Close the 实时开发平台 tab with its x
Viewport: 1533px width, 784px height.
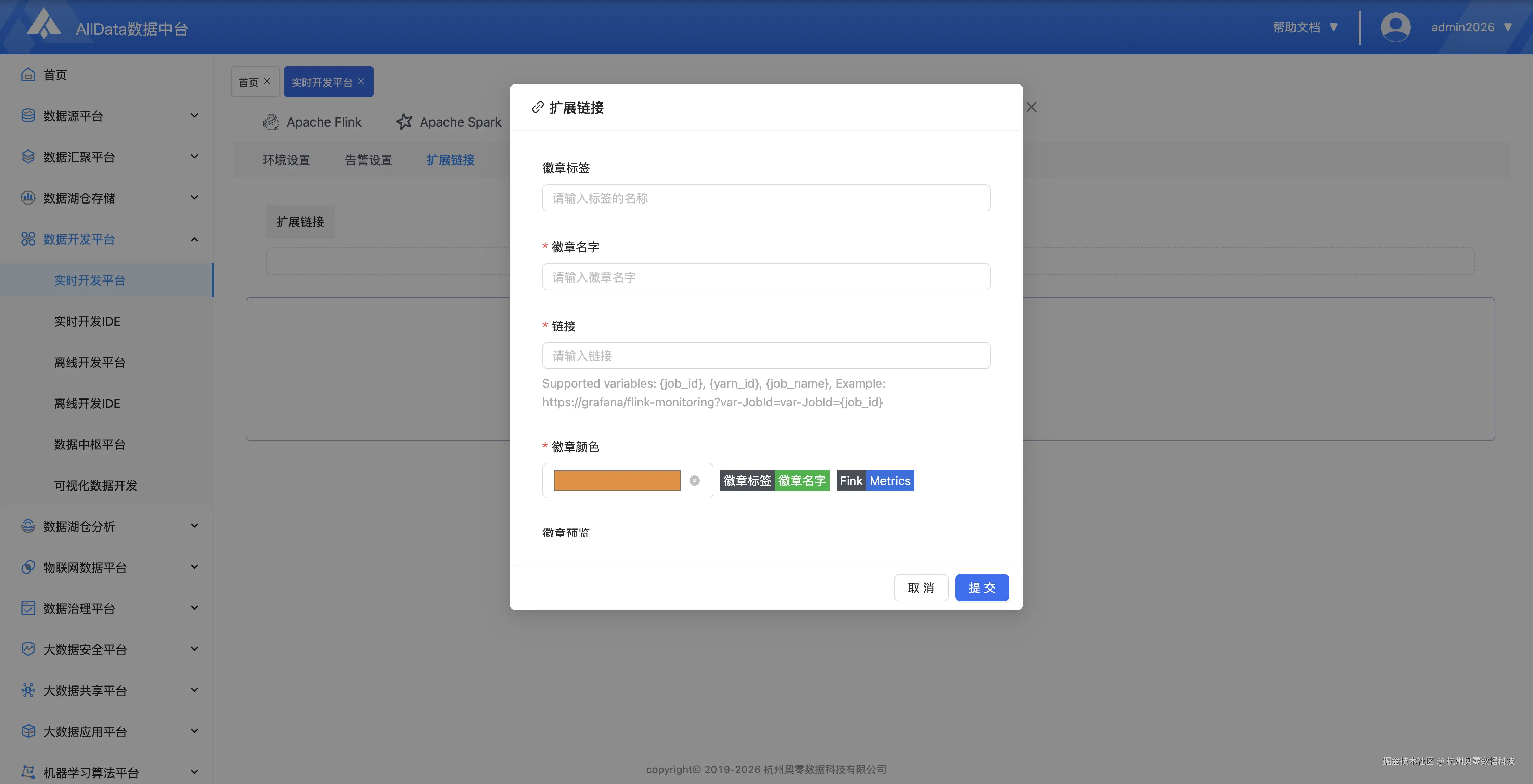[x=361, y=81]
